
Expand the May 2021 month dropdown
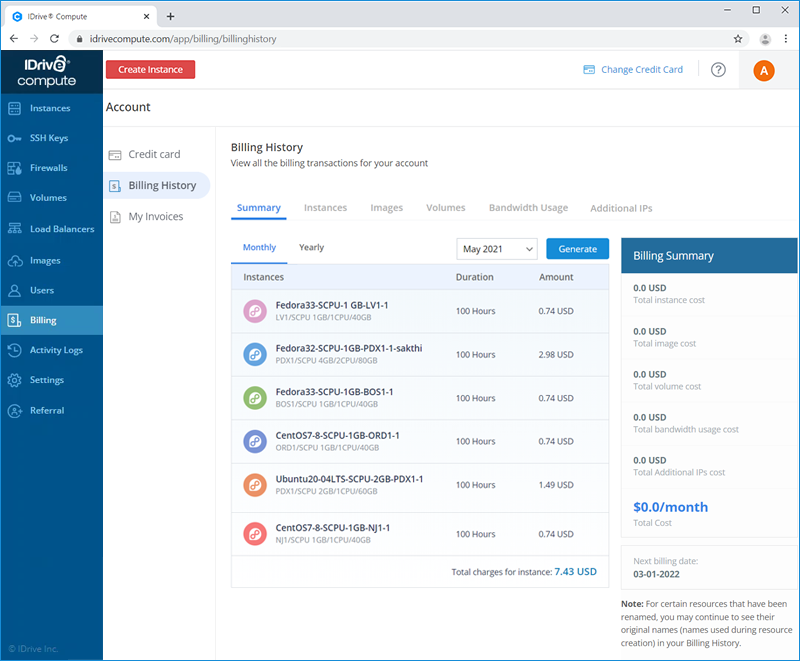[x=497, y=249]
